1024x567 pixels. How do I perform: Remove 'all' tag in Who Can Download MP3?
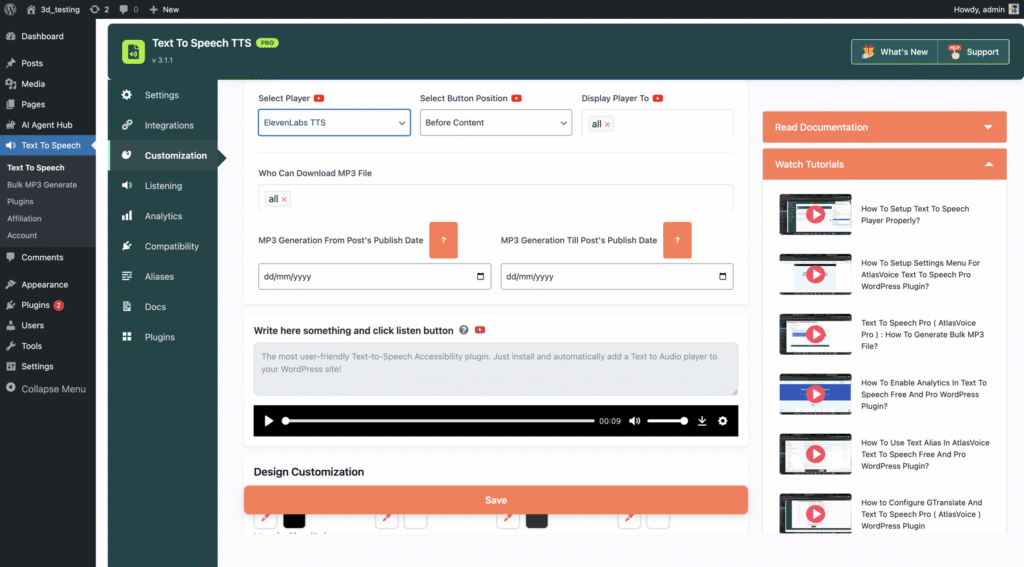tap(284, 199)
